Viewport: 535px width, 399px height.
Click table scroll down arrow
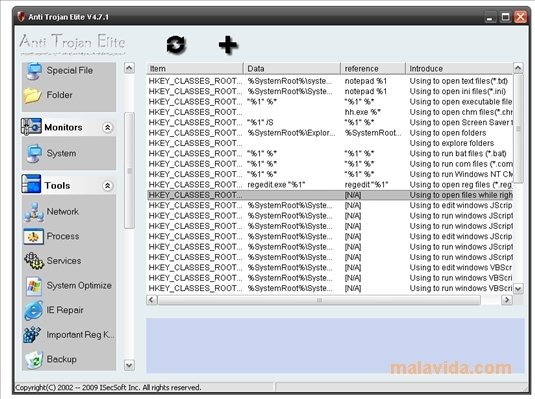518,288
